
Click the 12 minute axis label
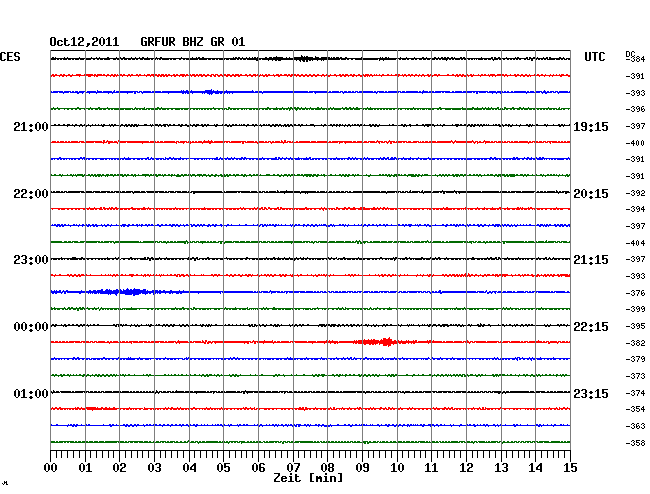click(x=466, y=468)
